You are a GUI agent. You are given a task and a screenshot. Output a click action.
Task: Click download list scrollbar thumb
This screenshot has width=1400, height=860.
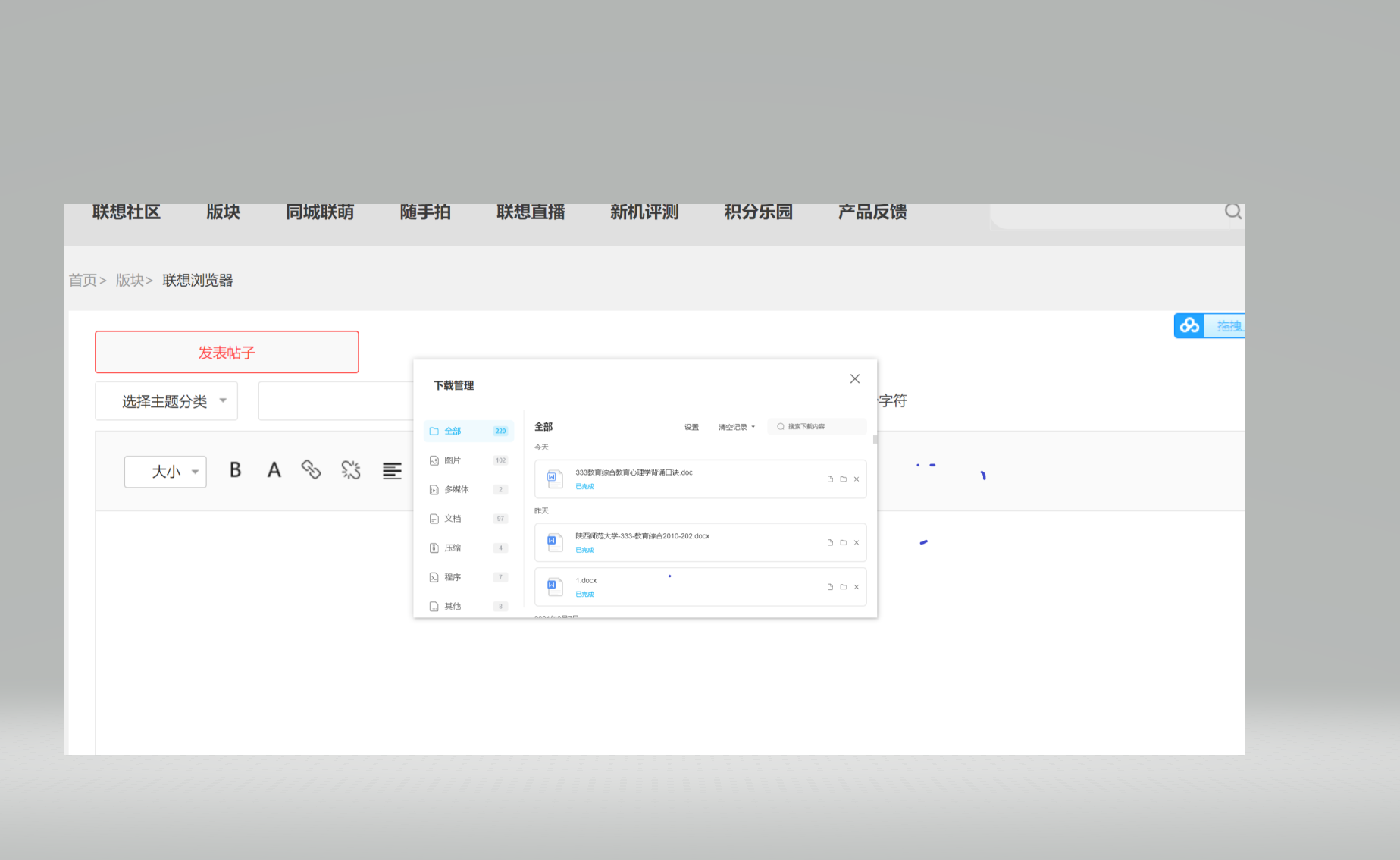[875, 439]
